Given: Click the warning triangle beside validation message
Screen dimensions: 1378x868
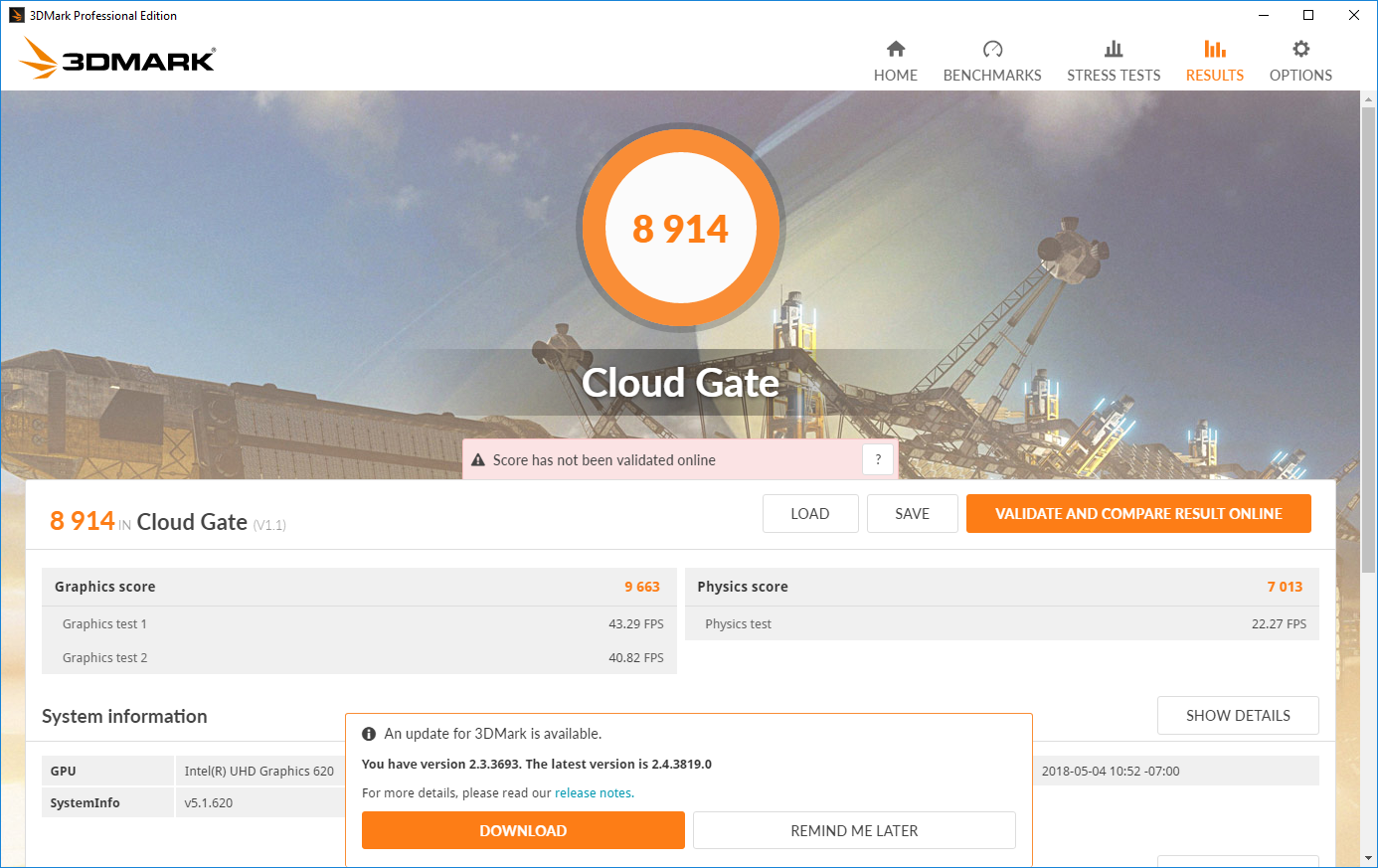Looking at the screenshot, I should pos(477,460).
